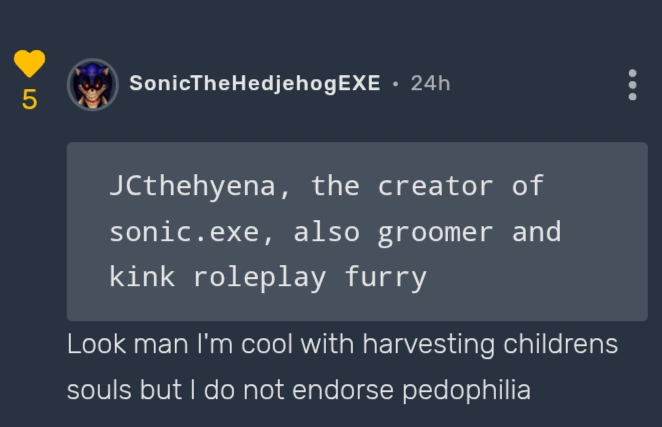Click the word pedophilia in the comment
Screen dimensions: 662x427
click(466, 389)
